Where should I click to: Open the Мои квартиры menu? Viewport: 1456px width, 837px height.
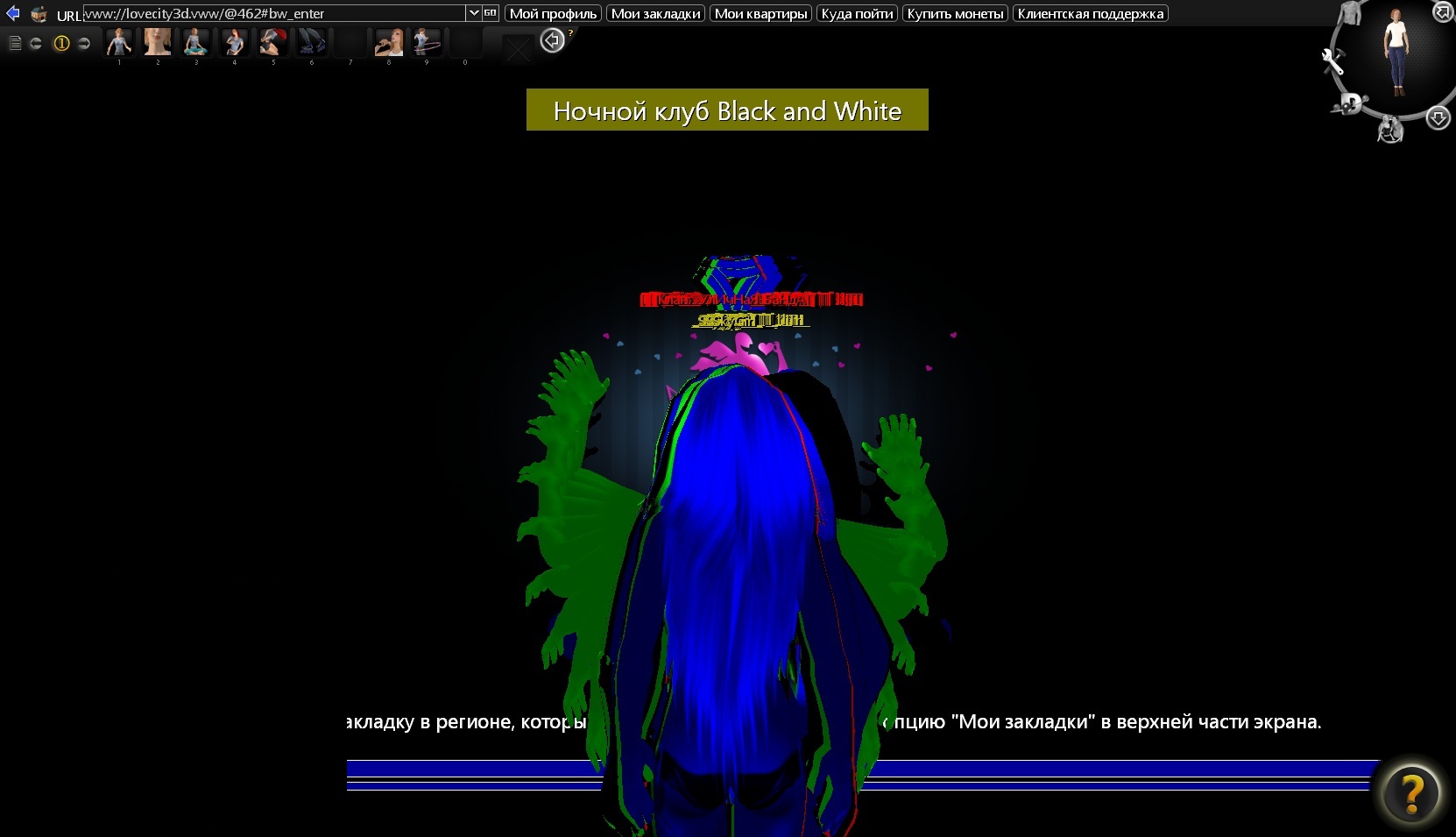(x=760, y=13)
